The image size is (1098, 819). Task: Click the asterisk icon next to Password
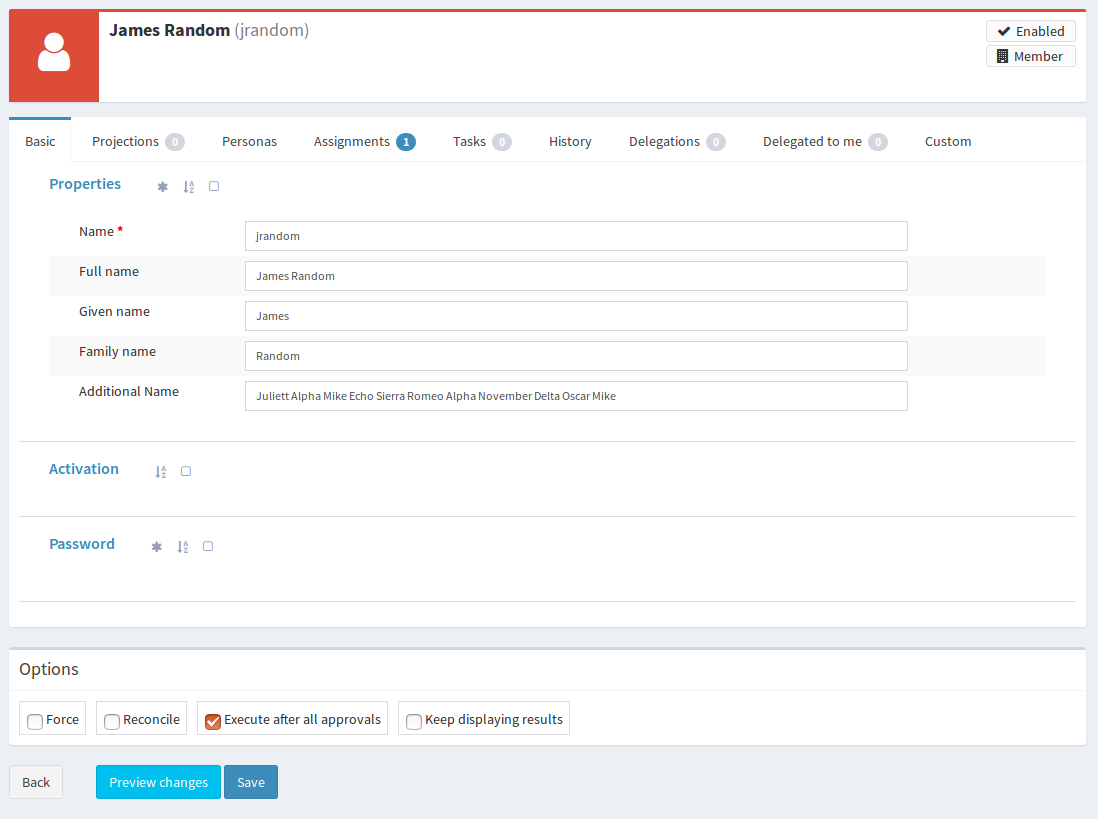[x=156, y=547]
